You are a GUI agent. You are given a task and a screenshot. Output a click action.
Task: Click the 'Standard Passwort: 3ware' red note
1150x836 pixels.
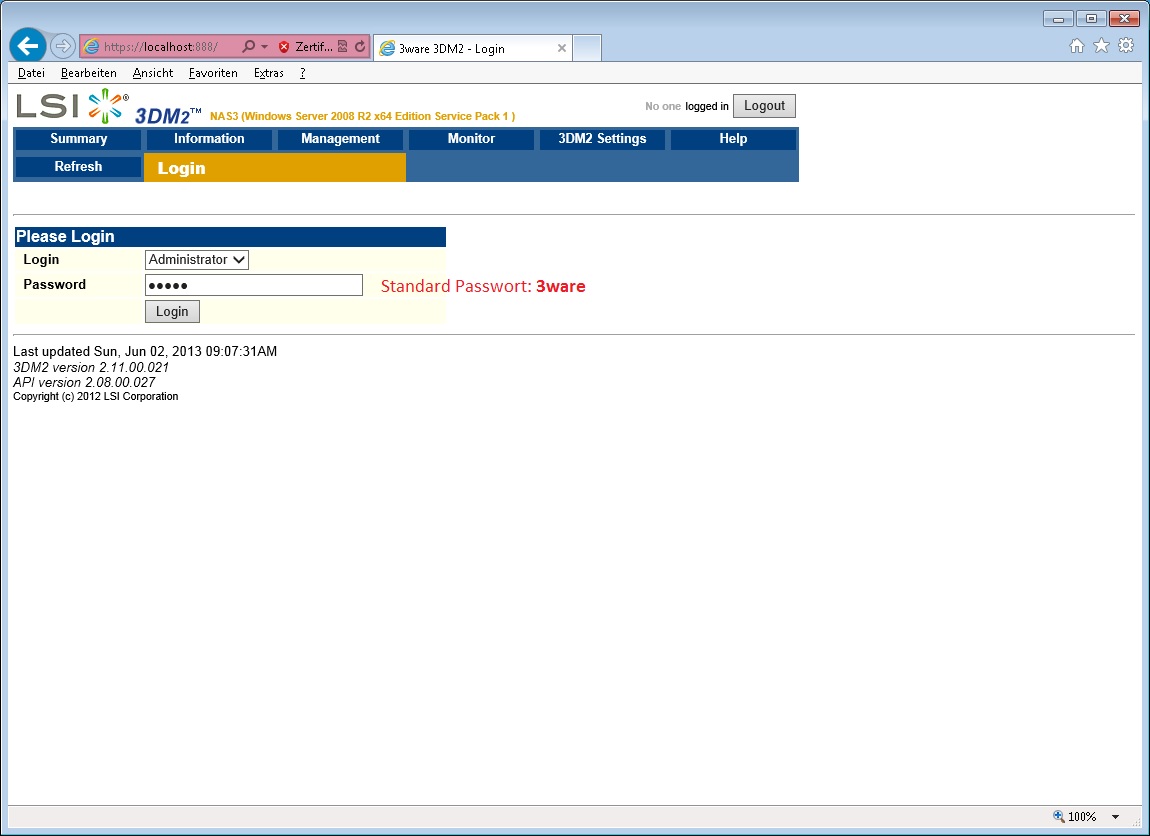click(x=483, y=286)
